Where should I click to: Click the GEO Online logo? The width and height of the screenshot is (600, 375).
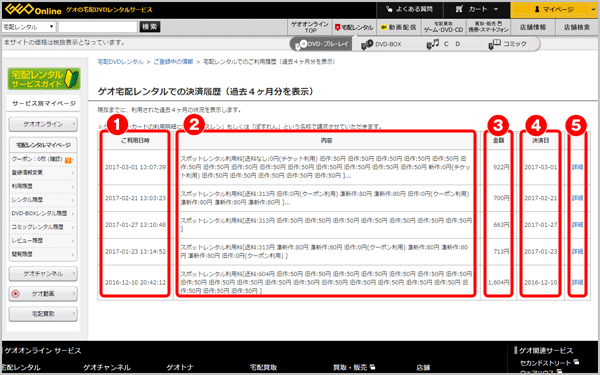(x=33, y=9)
